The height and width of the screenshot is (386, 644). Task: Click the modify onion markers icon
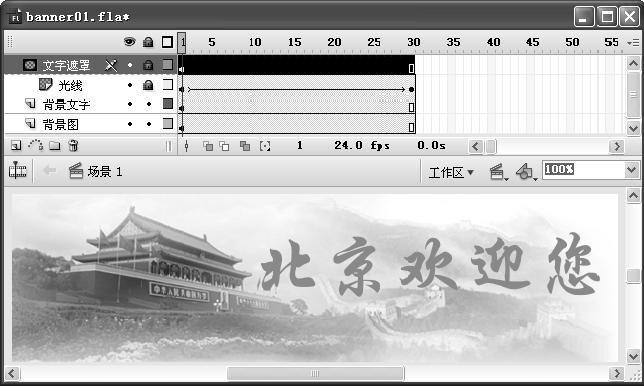(265, 146)
